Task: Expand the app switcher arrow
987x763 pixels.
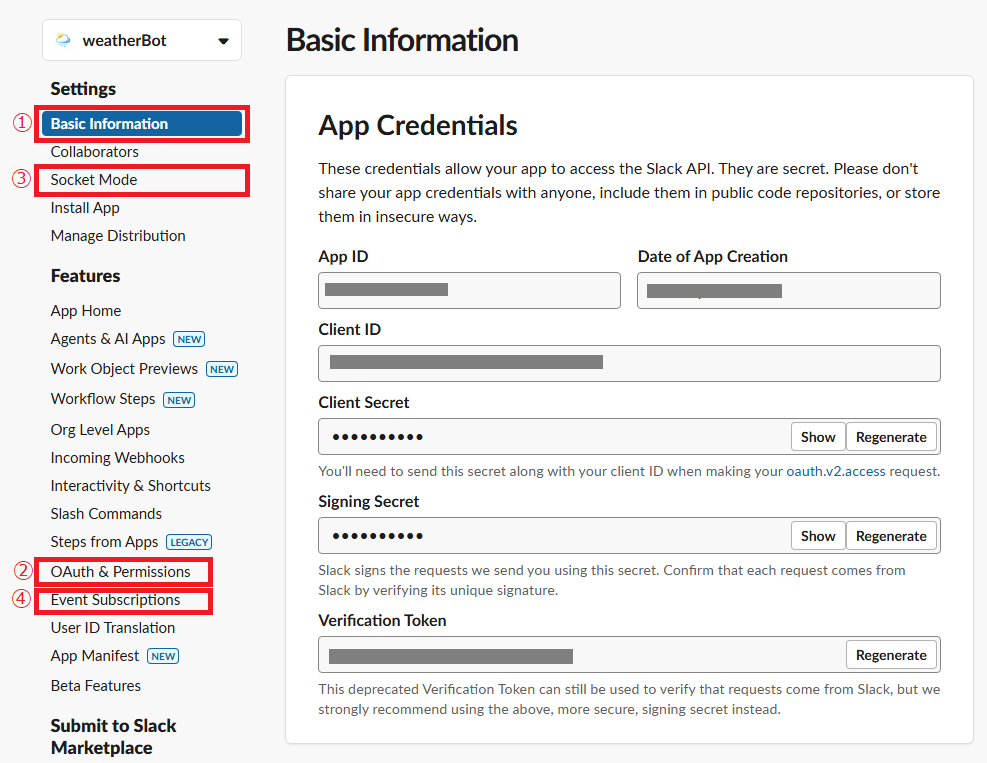Action: [x=223, y=42]
